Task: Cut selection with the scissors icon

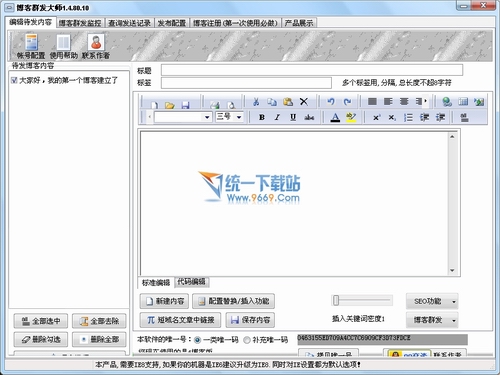Action: click(256, 102)
